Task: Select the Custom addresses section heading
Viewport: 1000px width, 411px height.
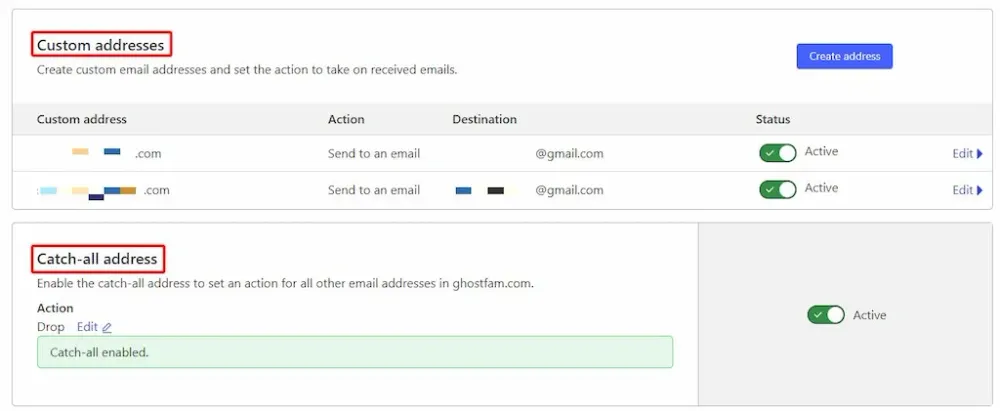Action: 101,45
